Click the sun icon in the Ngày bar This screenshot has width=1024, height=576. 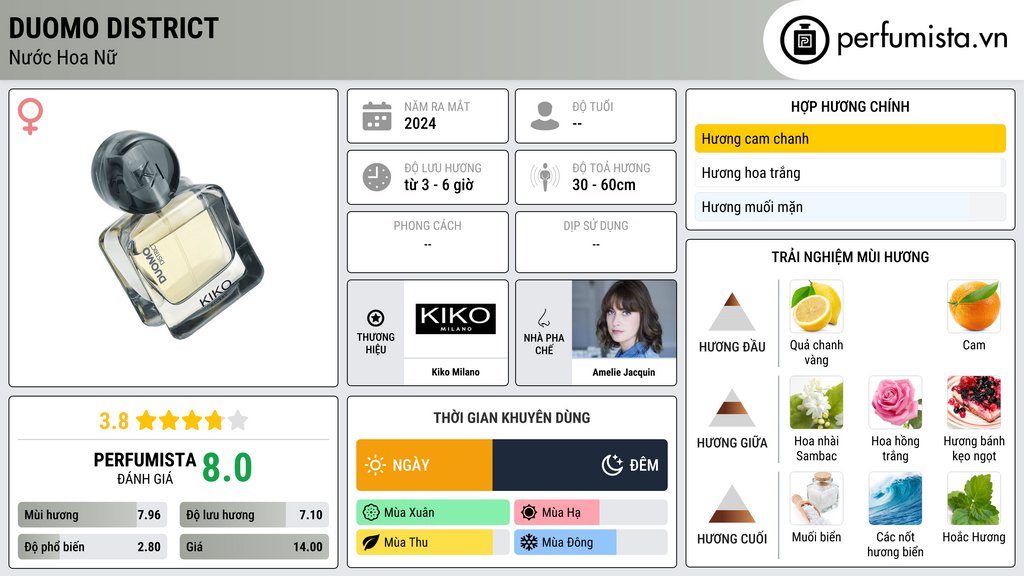376,465
